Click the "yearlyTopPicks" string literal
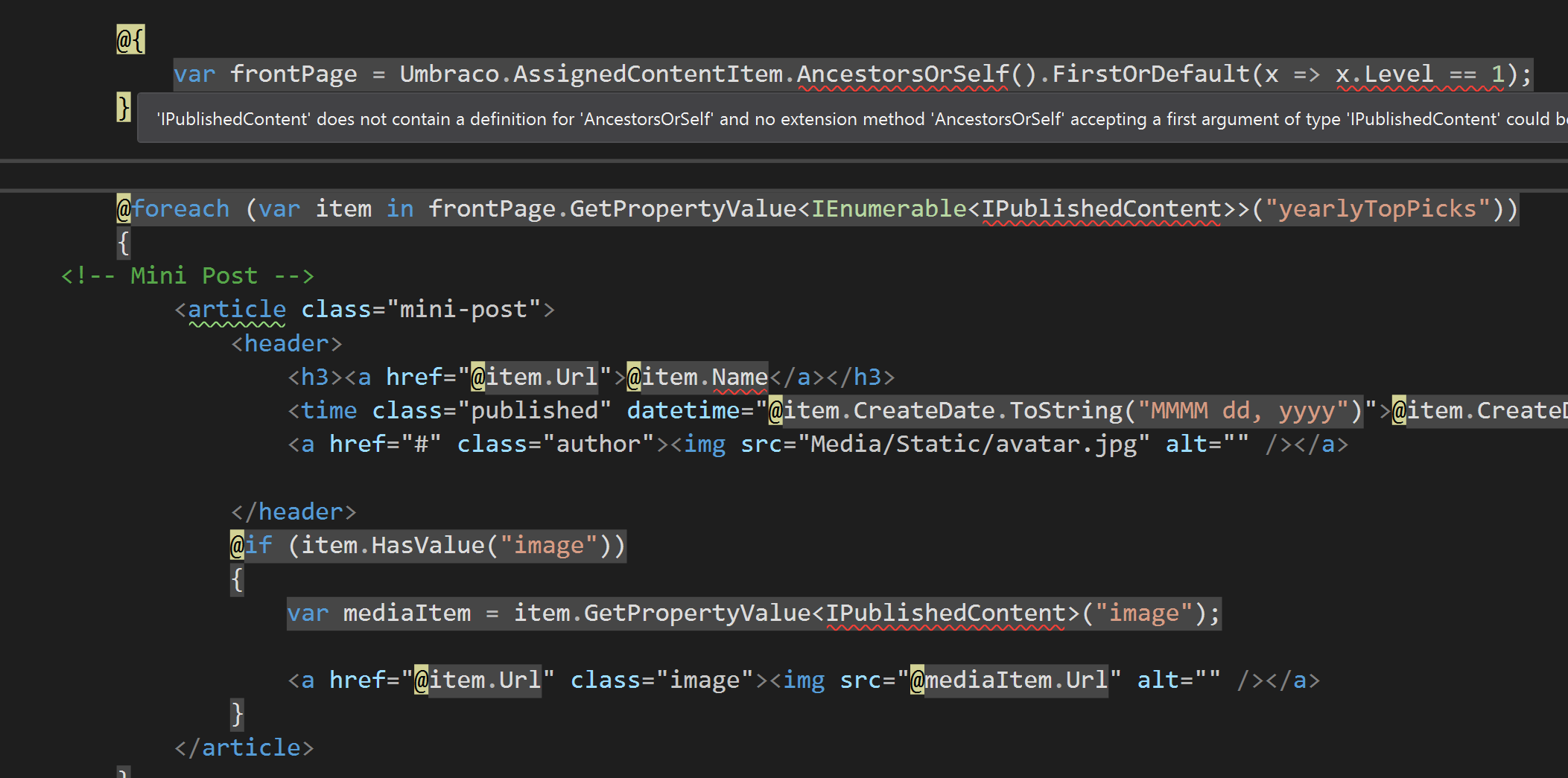1568x778 pixels. click(1377, 209)
